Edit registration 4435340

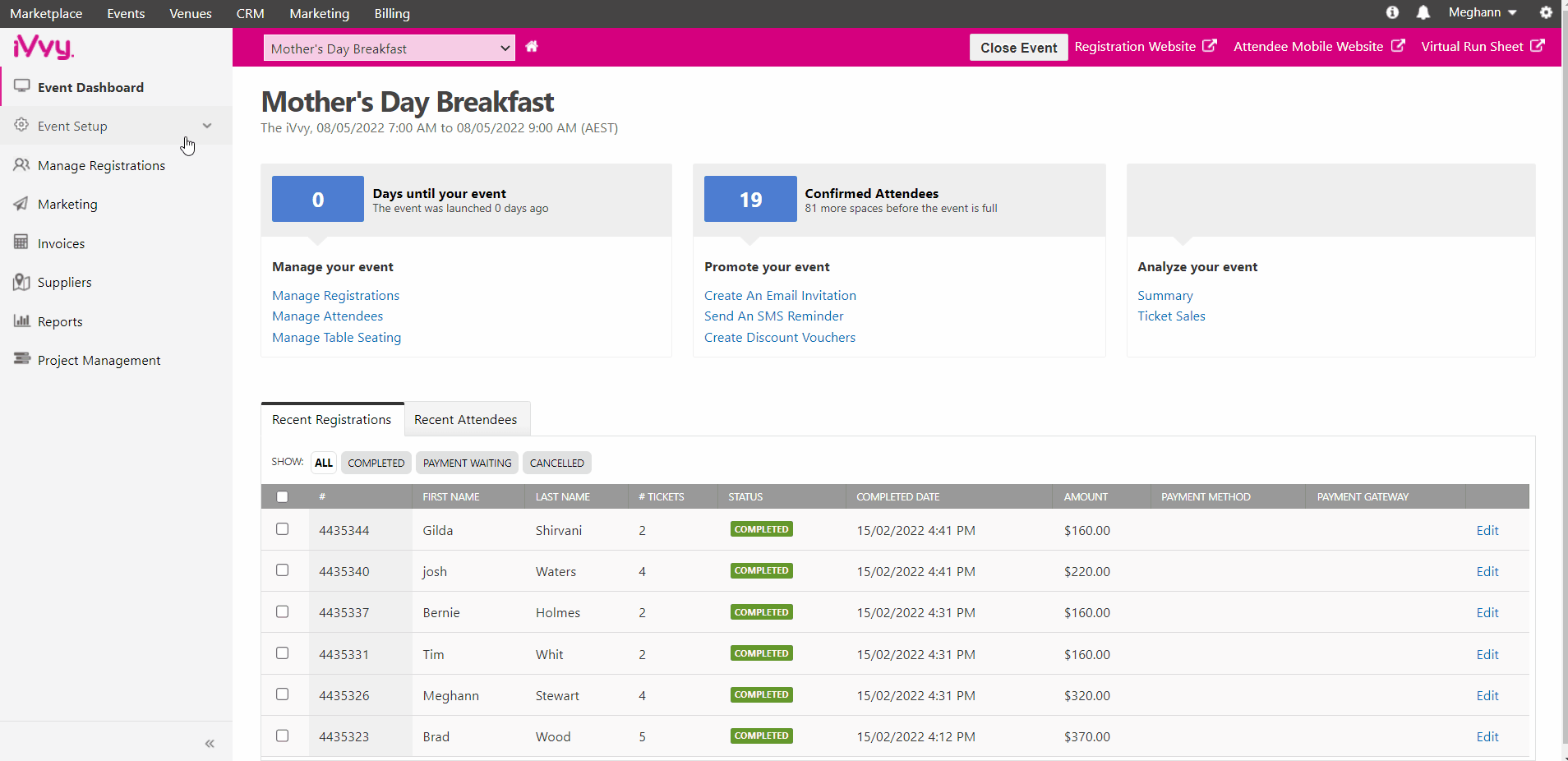click(x=1487, y=571)
